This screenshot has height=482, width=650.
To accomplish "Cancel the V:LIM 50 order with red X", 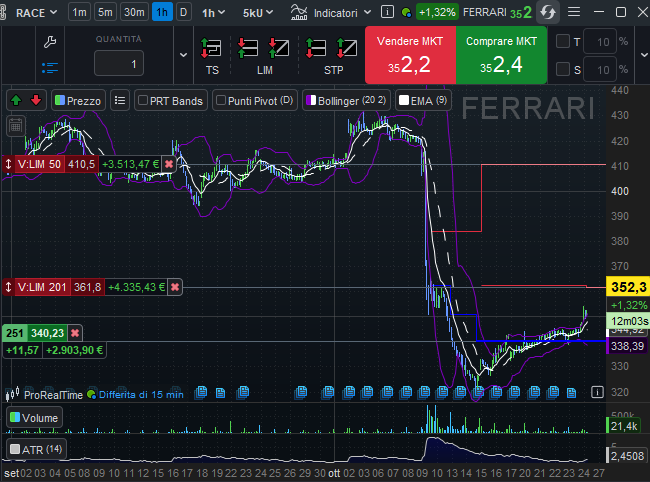I will pos(169,164).
